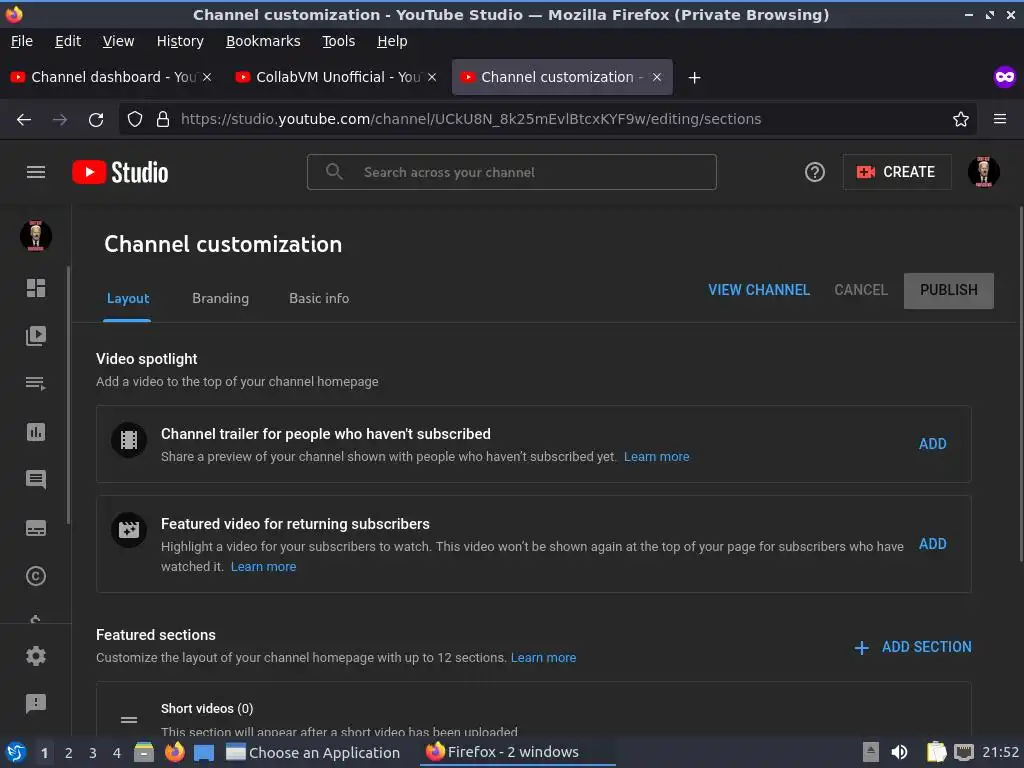
Task: Open the YouTube Studio hamburger menu
Action: tap(36, 172)
